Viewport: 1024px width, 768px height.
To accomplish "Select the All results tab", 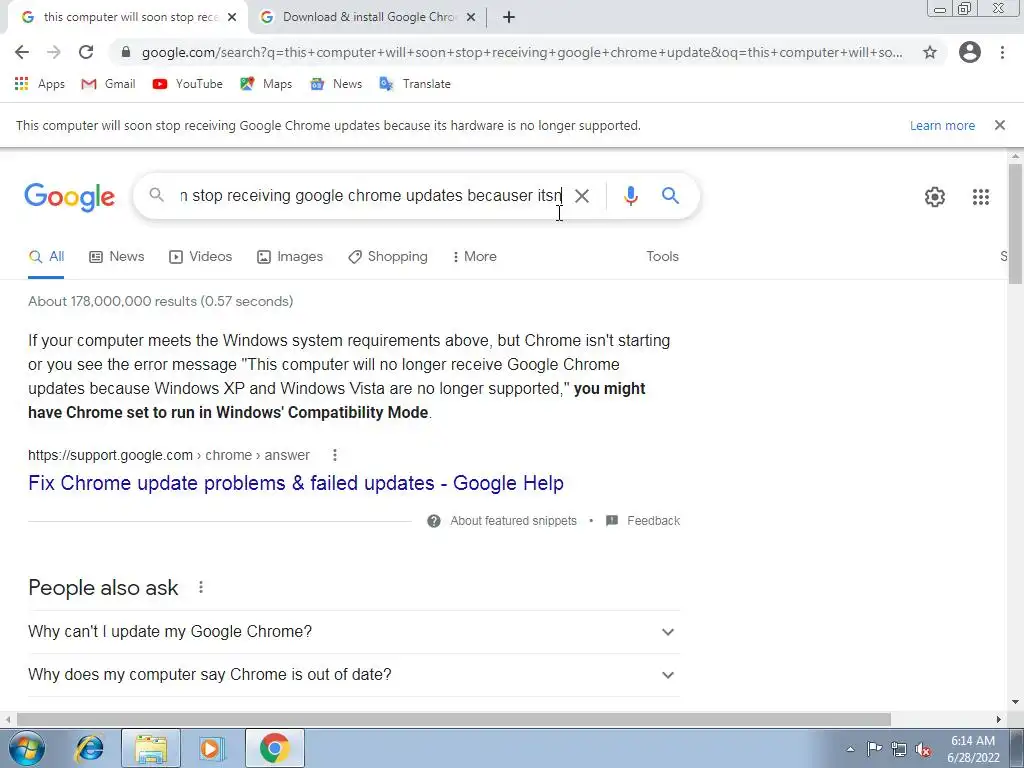I will pyautogui.click(x=46, y=257).
